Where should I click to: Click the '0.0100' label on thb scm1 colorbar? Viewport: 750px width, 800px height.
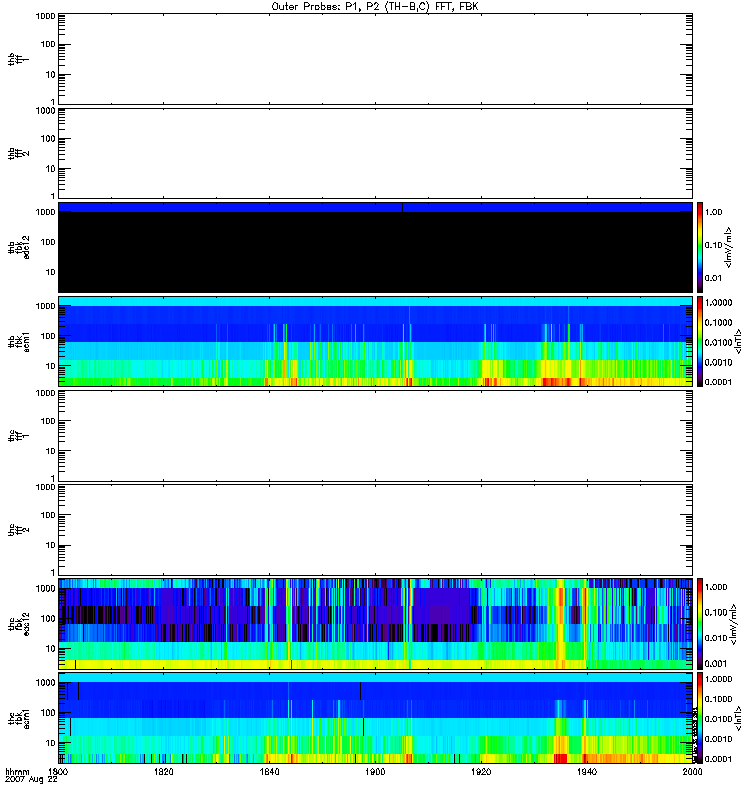coord(718,342)
